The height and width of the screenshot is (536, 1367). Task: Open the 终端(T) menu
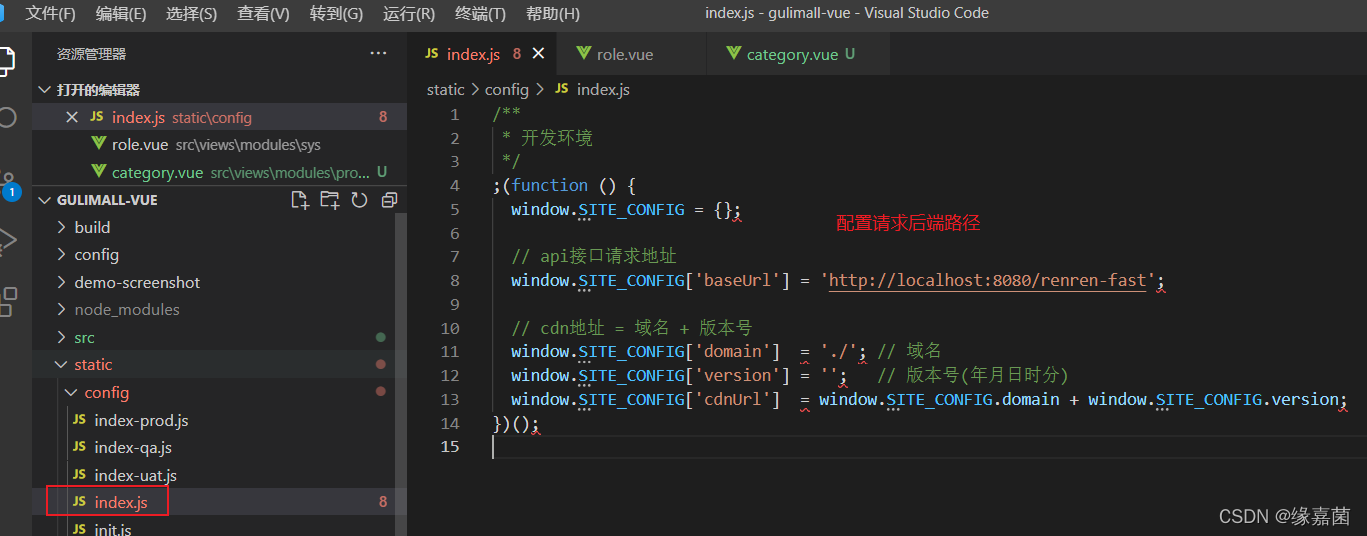click(x=480, y=14)
